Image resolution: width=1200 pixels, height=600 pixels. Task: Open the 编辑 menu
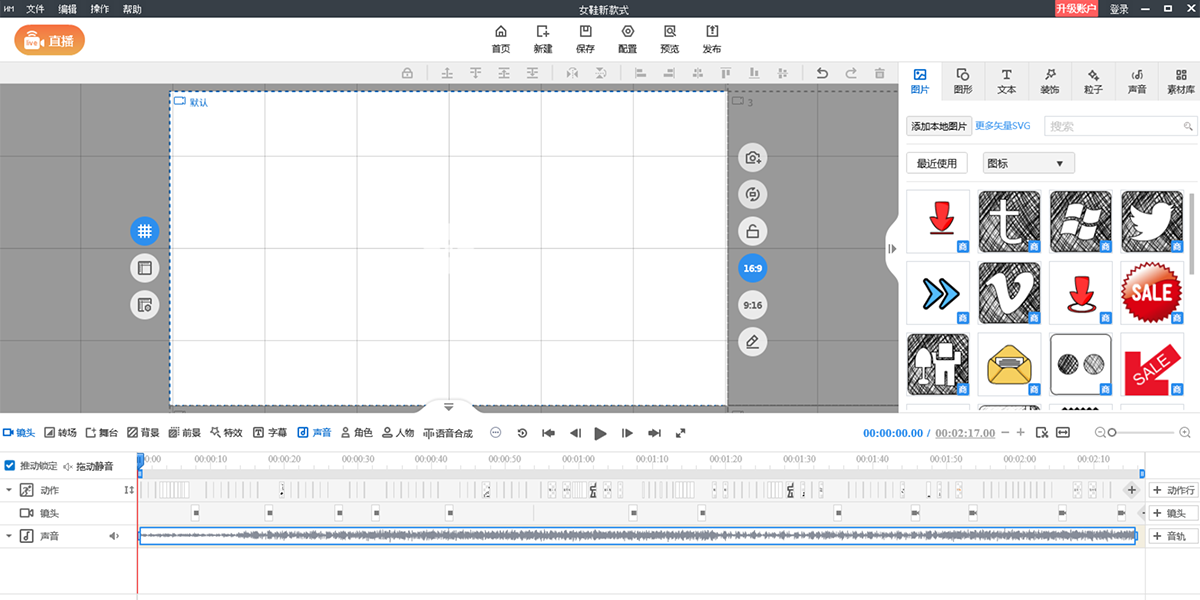67,9
